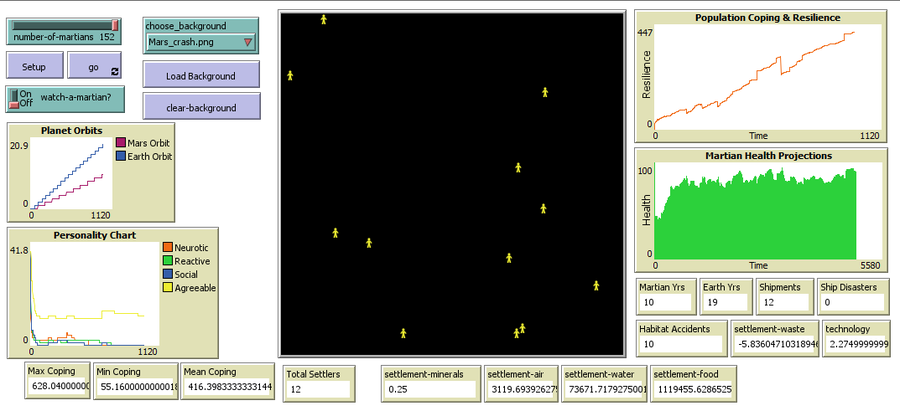Image resolution: width=900 pixels, height=416 pixels.
Task: Click the Mean Coping monitor value
Action: 227,386
